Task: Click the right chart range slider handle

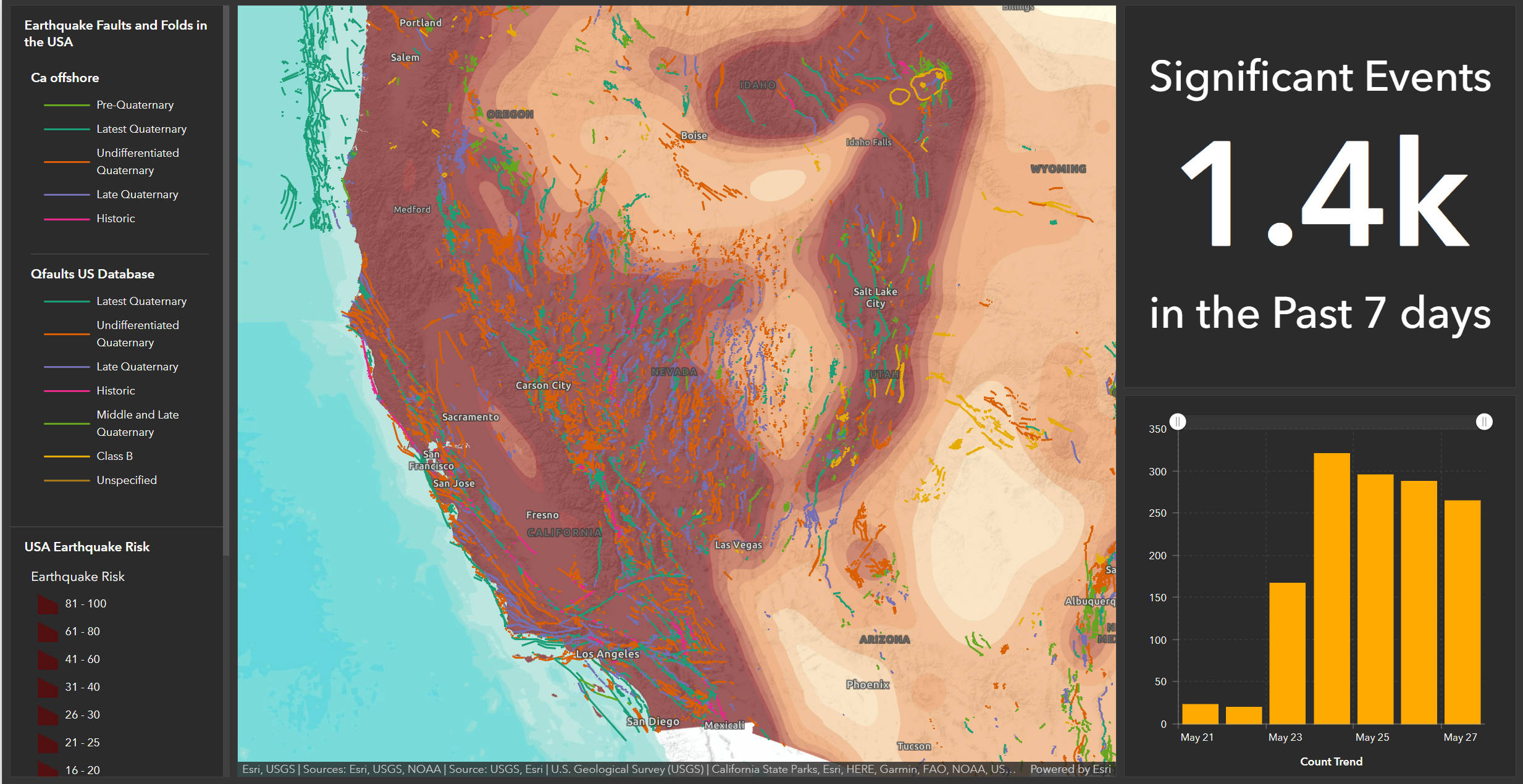Action: pos(1484,422)
